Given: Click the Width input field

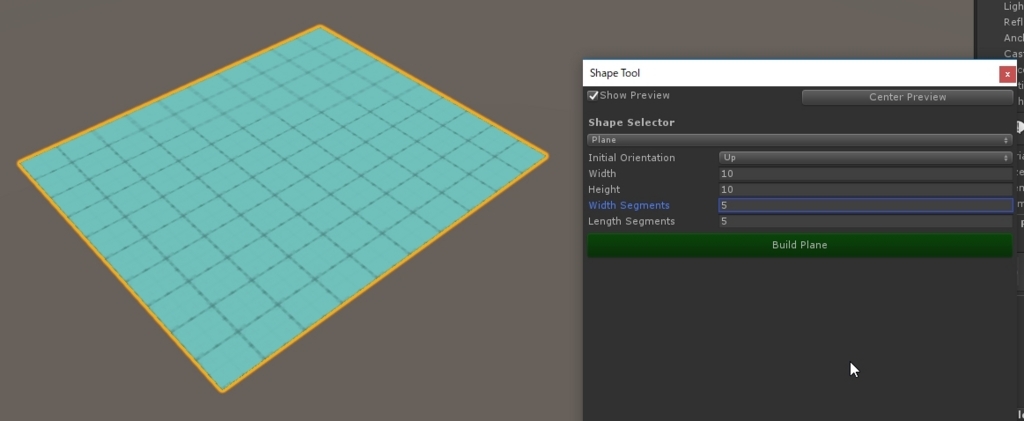Looking at the screenshot, I should (x=865, y=174).
